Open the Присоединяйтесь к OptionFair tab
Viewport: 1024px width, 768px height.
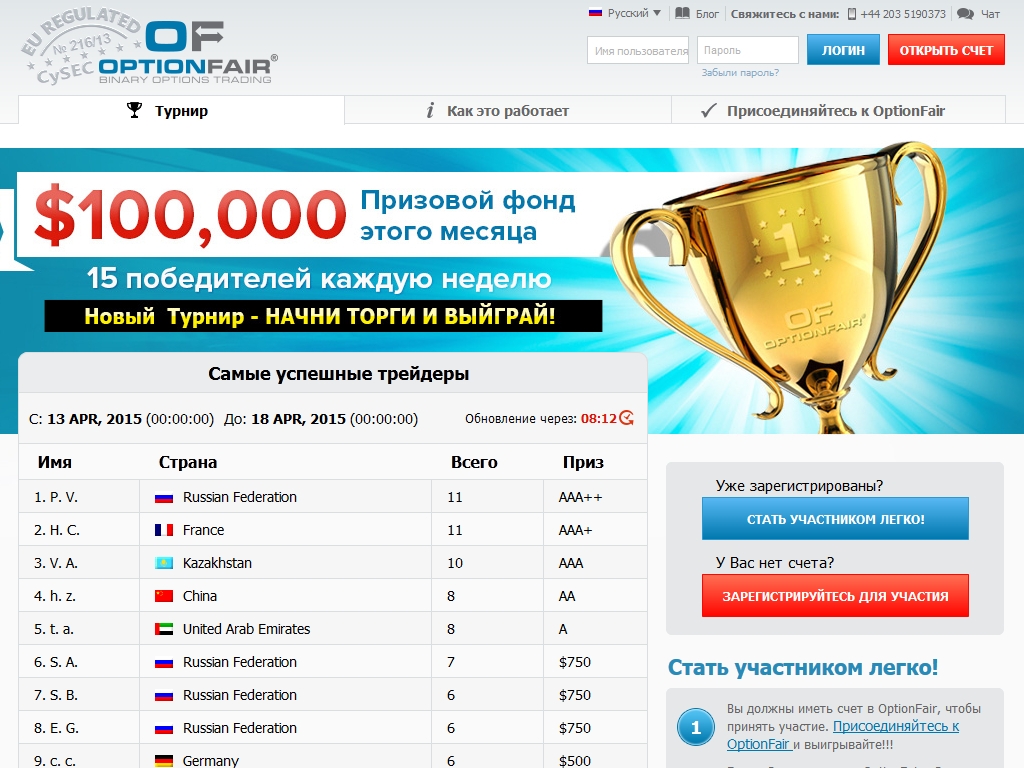835,110
